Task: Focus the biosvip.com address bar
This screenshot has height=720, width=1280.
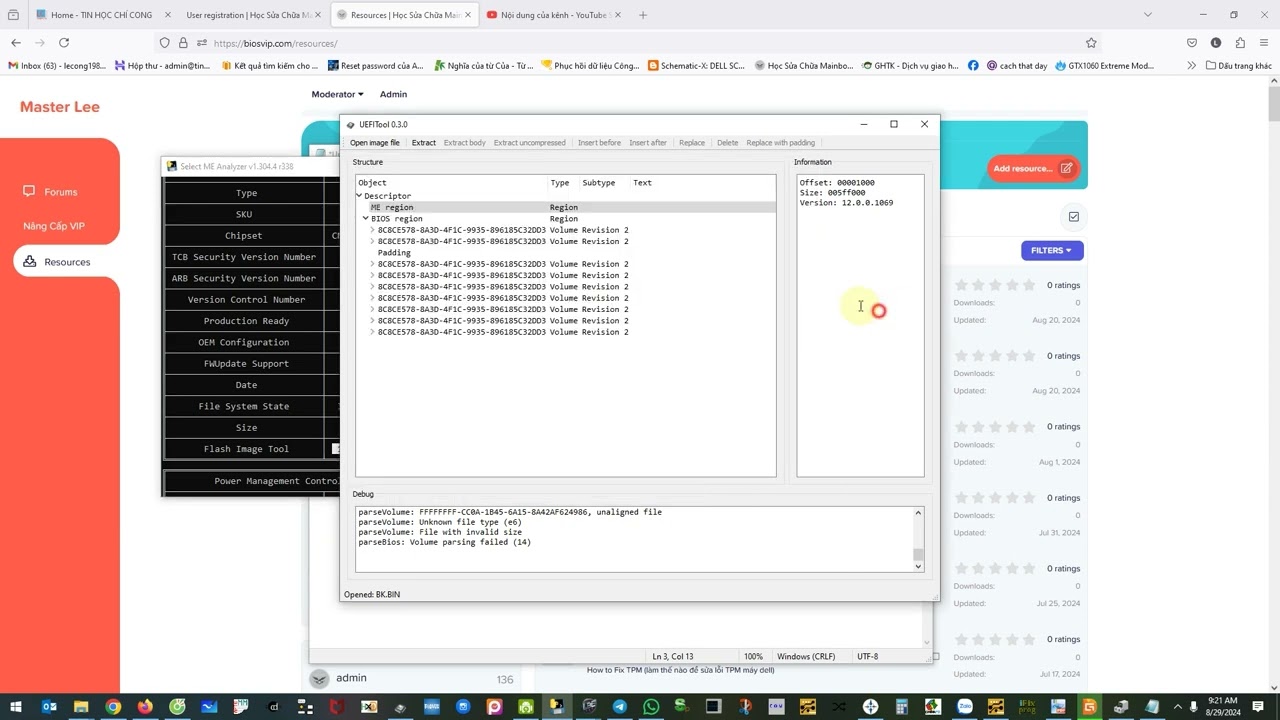Action: 640,43
